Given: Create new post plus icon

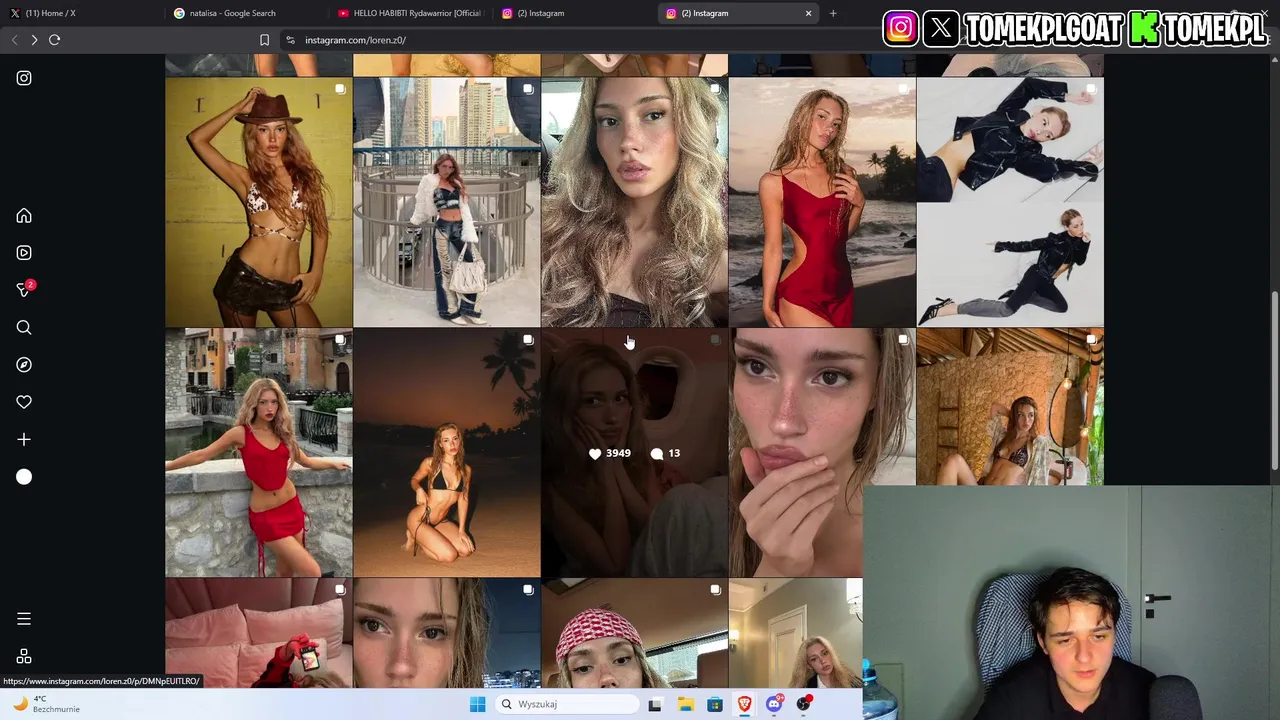Looking at the screenshot, I should click(x=24, y=440).
